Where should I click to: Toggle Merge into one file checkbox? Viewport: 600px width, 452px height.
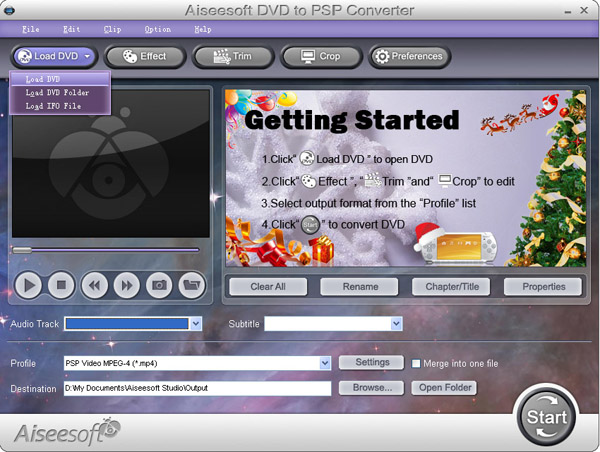[416, 364]
